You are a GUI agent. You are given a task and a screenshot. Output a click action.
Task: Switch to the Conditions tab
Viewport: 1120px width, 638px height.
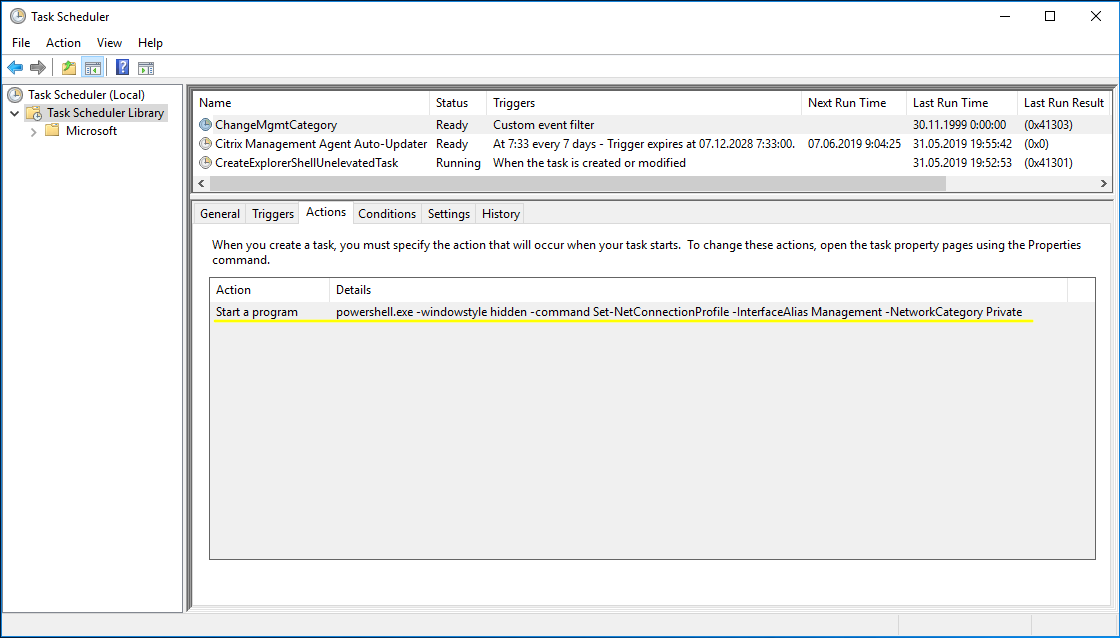tap(387, 213)
